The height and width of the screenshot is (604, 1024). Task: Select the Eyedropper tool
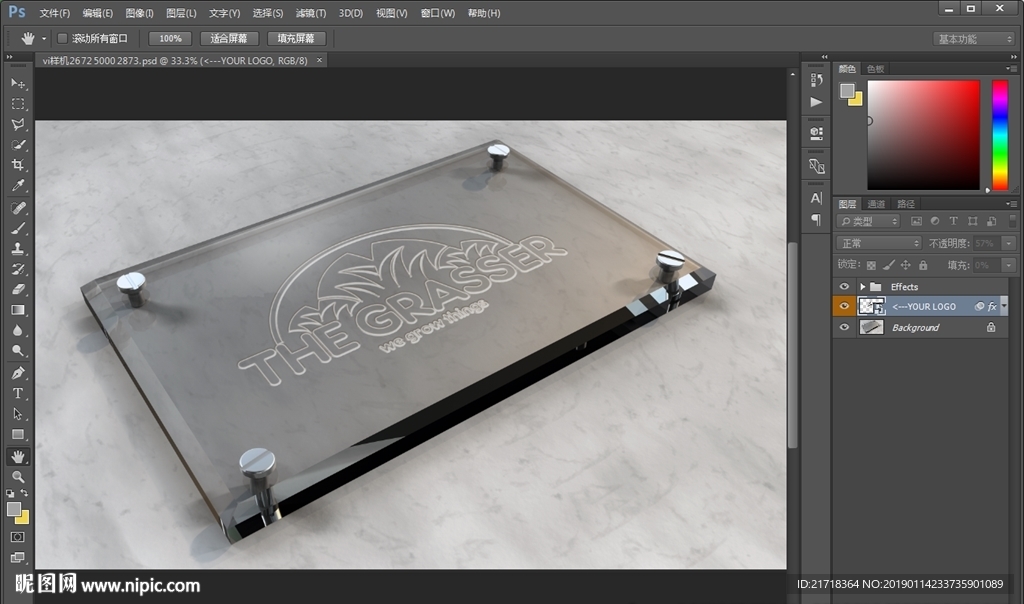coord(18,185)
